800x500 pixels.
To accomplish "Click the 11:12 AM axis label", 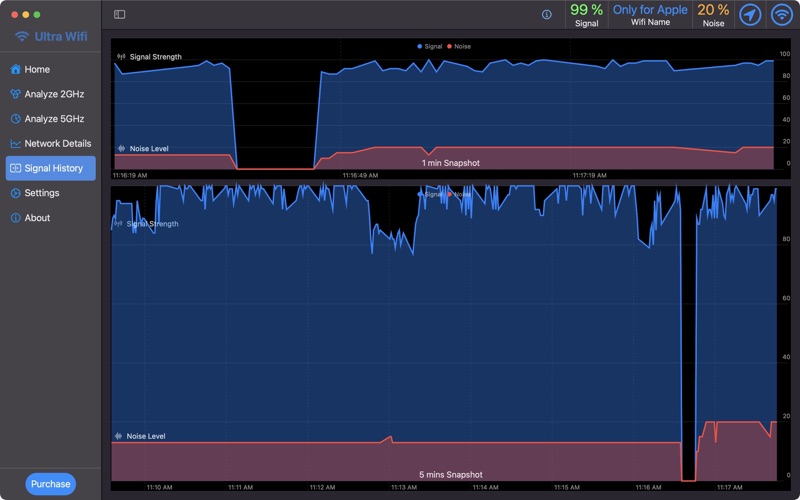I will (322, 488).
